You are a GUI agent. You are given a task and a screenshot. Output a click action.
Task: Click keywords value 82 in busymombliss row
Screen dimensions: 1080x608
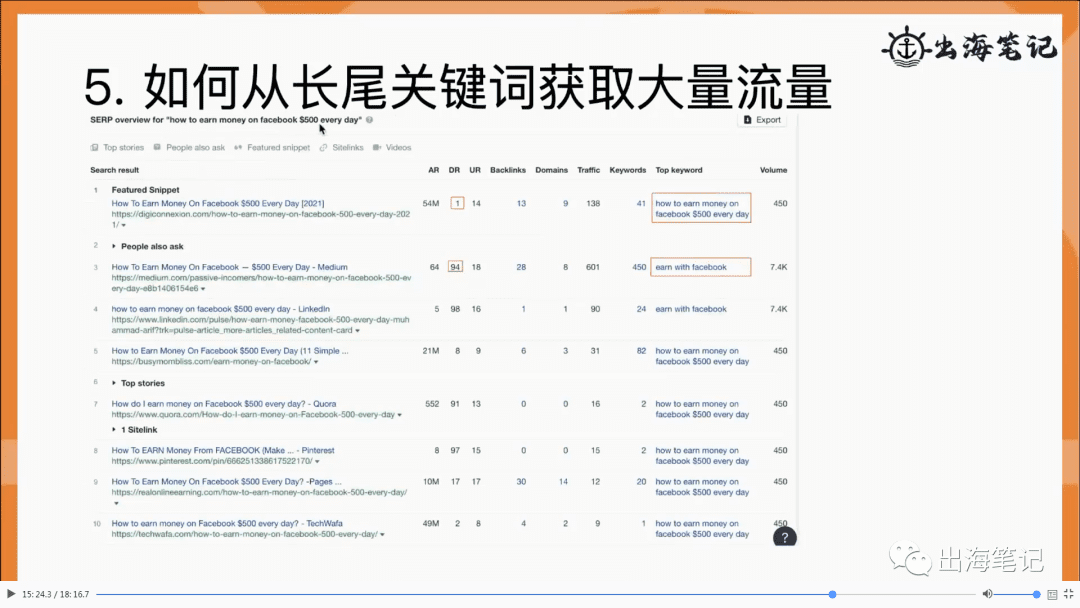click(x=641, y=351)
